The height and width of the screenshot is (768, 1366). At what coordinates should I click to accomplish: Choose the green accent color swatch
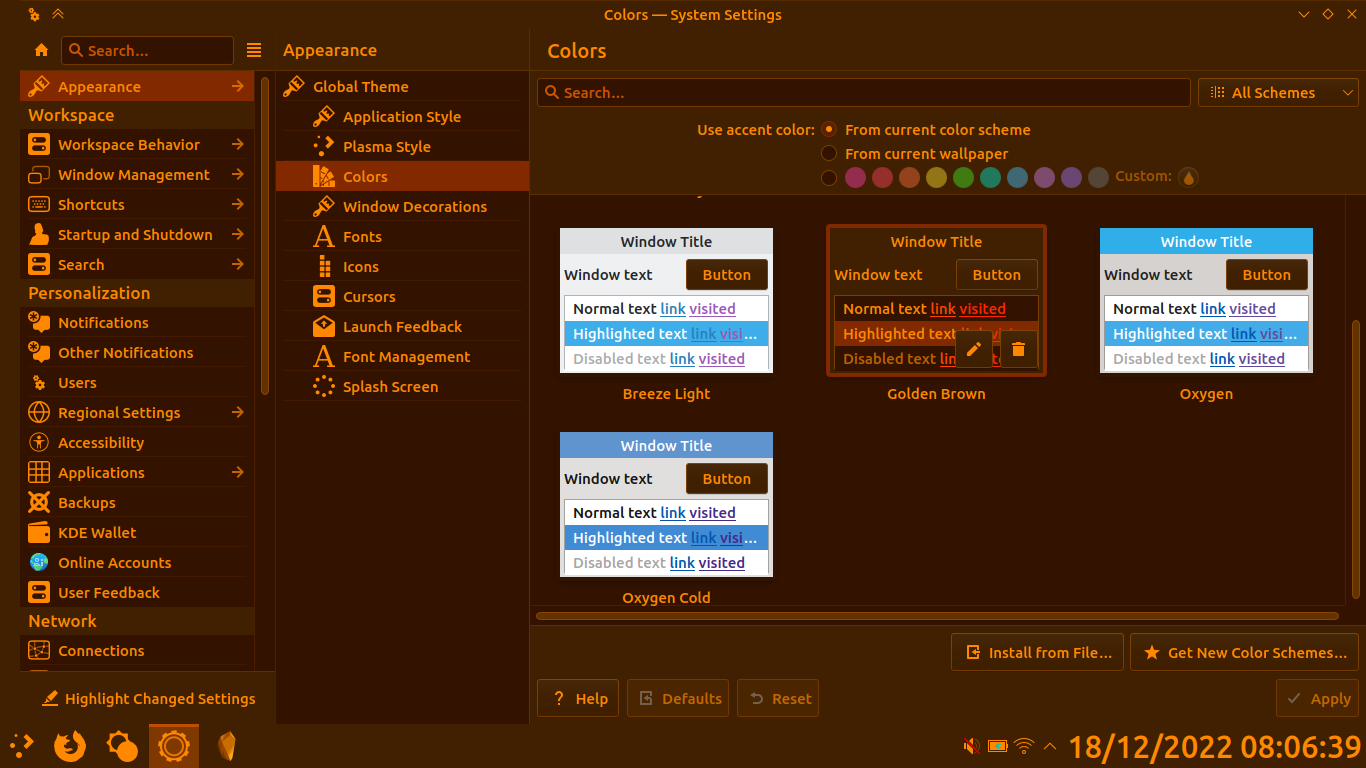[x=963, y=178]
